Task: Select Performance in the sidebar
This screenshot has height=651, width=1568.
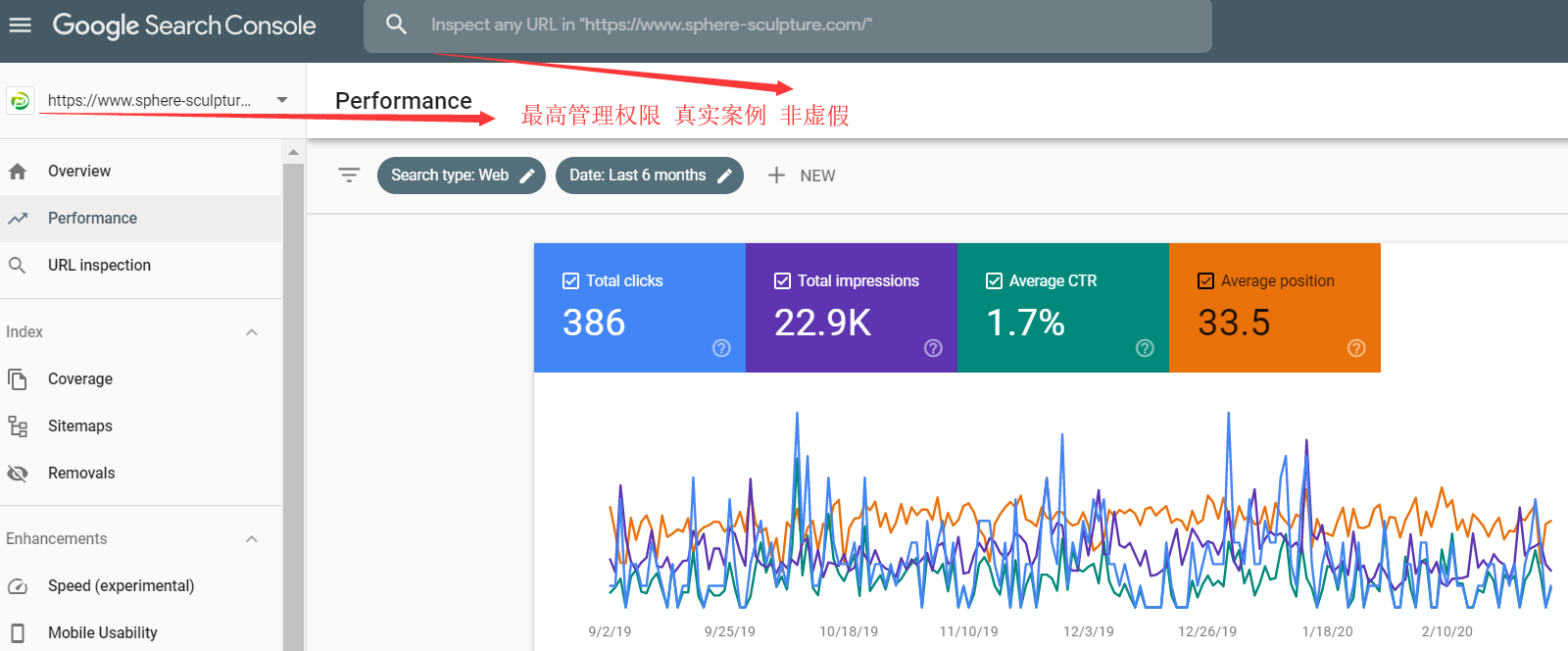Action: [x=141, y=219]
